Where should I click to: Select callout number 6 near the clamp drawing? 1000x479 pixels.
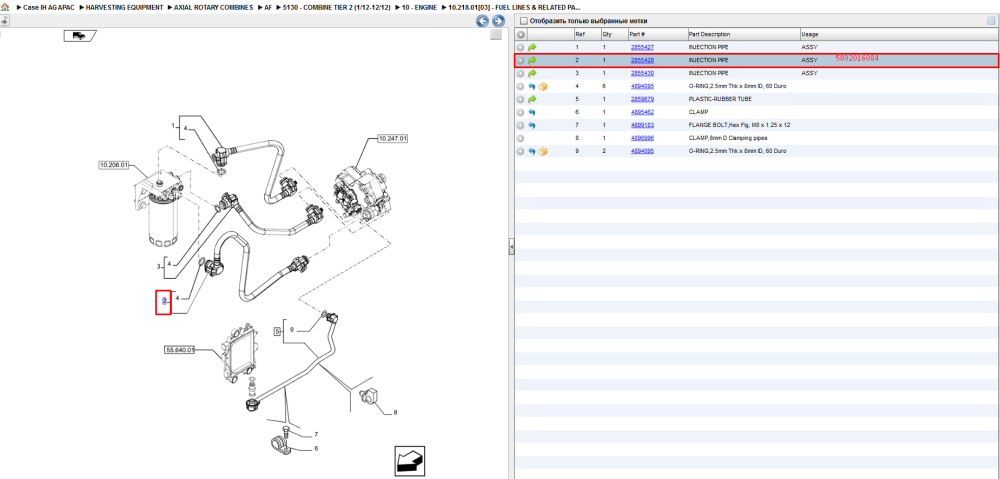(x=316, y=448)
